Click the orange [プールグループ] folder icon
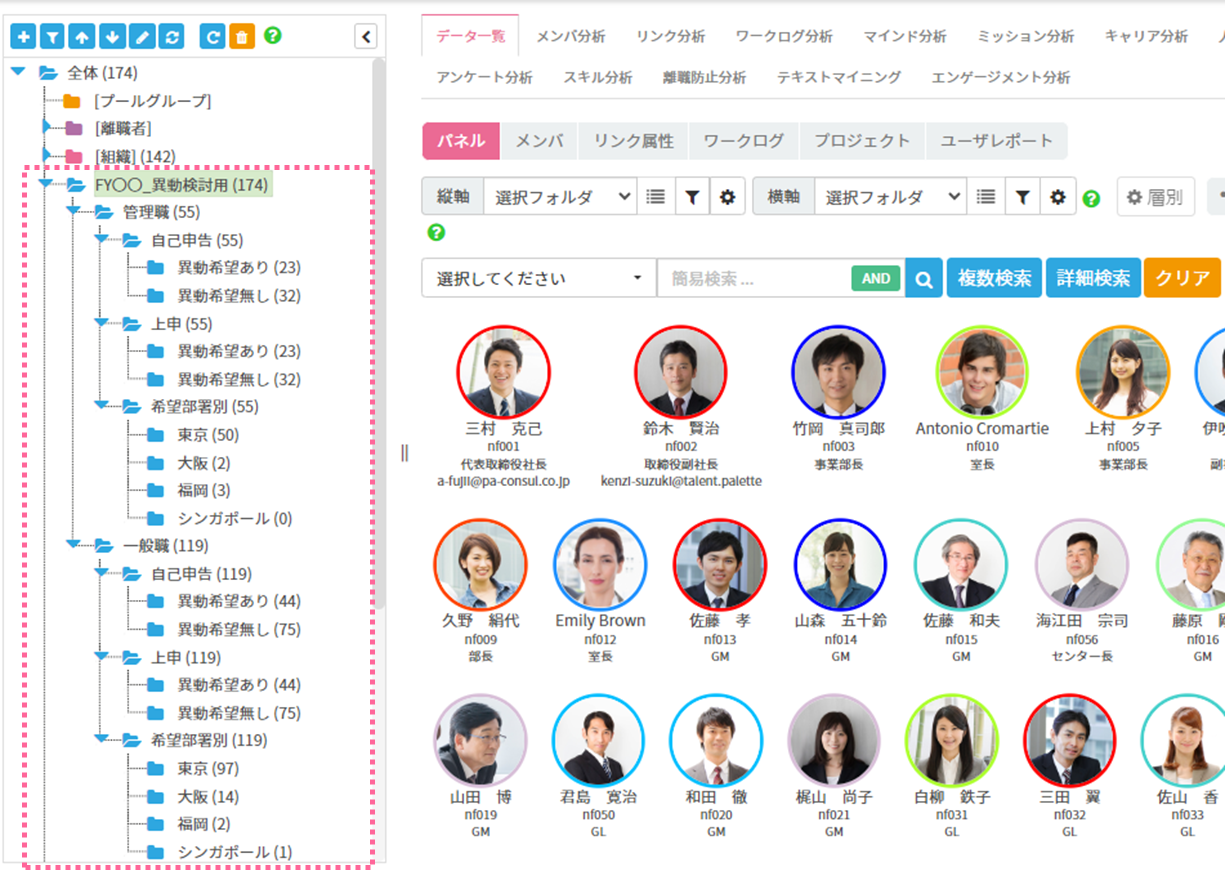Image resolution: width=1225 pixels, height=870 pixels. [71, 101]
